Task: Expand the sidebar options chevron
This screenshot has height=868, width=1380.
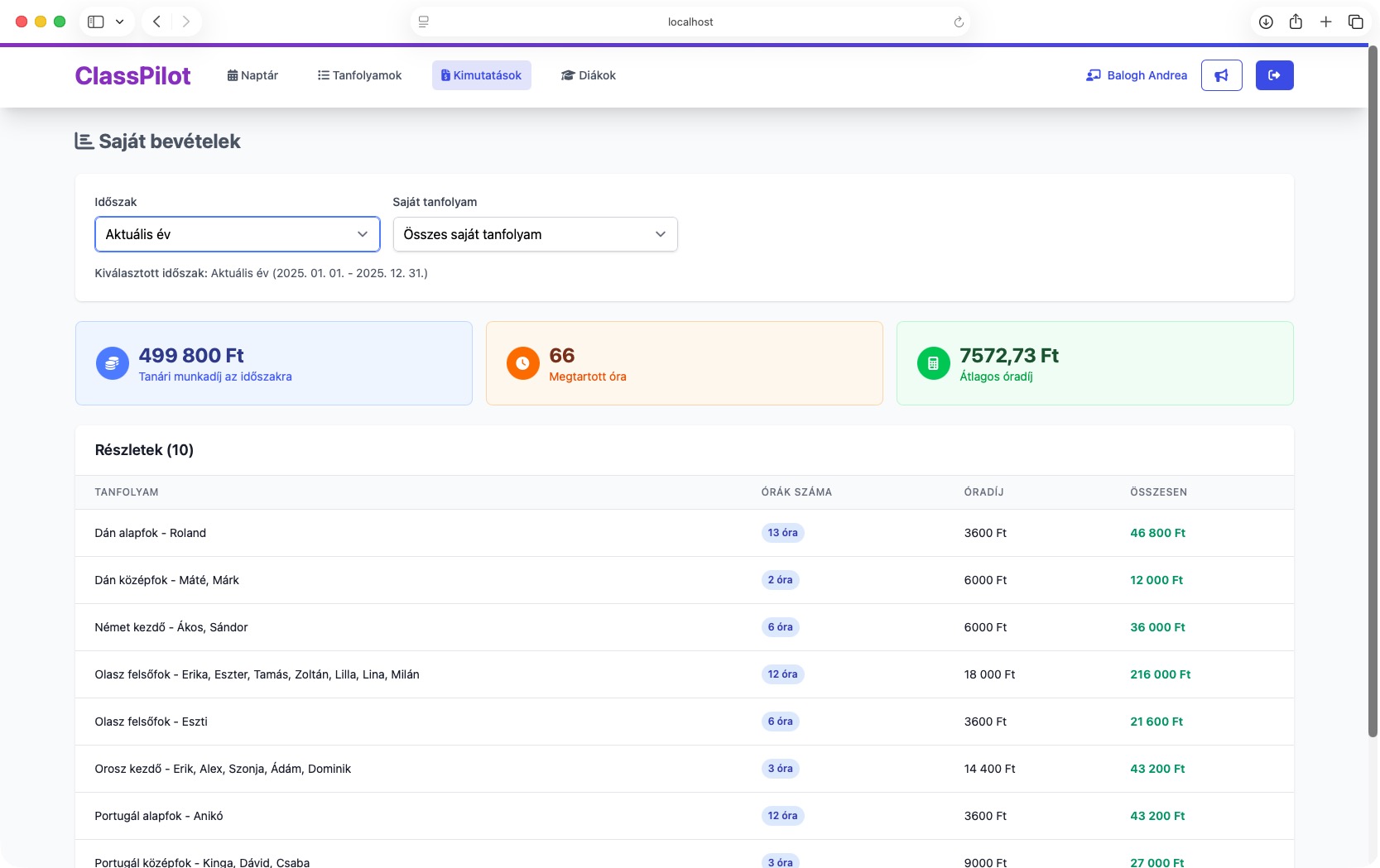Action: [119, 22]
